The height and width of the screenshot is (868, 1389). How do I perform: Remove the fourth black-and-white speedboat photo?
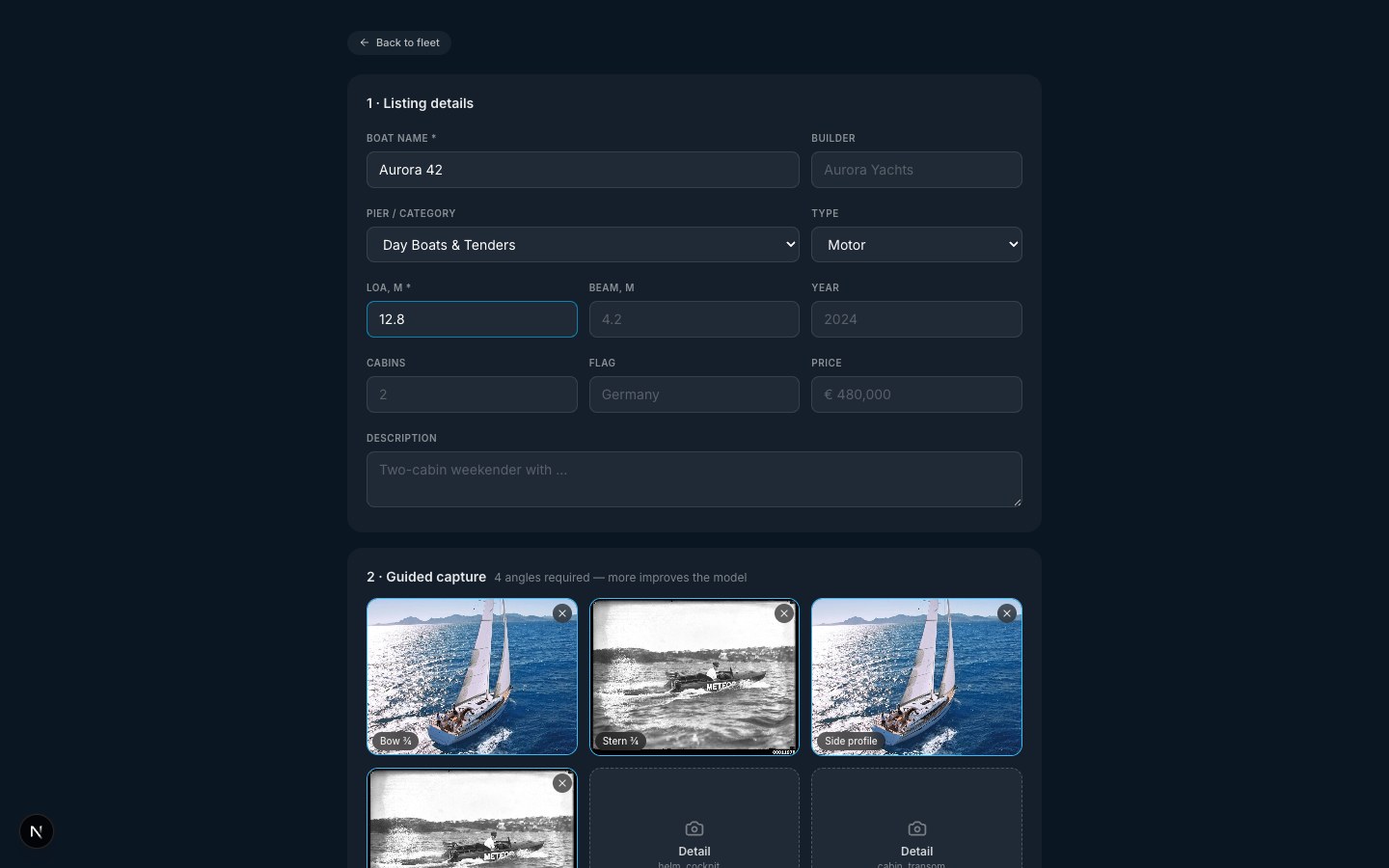tap(562, 783)
